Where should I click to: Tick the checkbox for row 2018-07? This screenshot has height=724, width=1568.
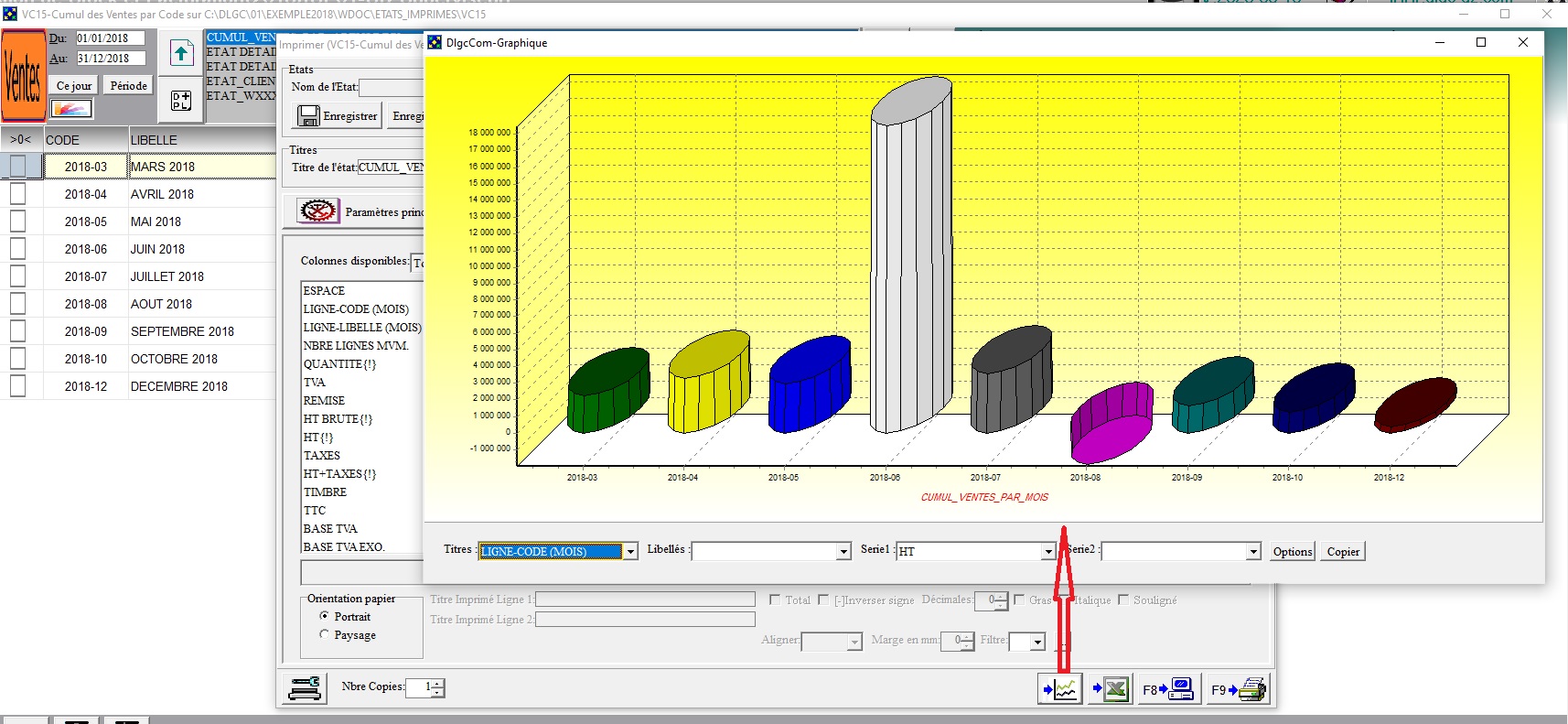click(x=17, y=276)
